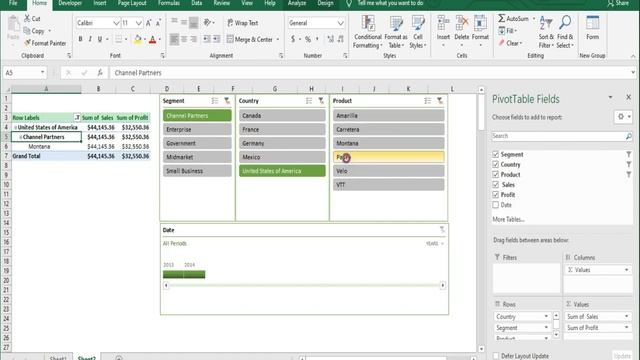Apply the dollar accounting format

click(x=293, y=39)
